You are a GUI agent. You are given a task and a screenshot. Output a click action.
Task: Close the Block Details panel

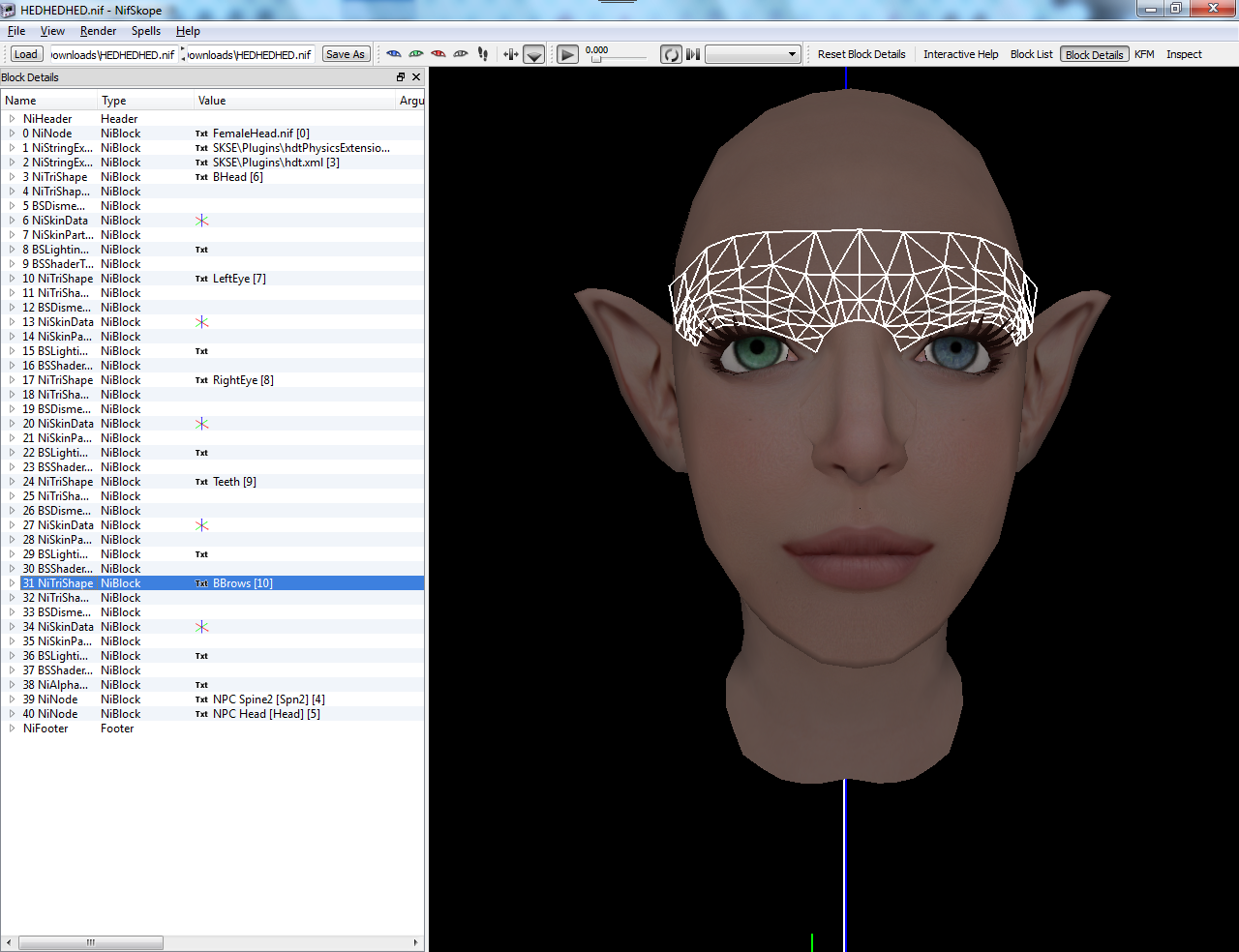pyautogui.click(x=416, y=77)
